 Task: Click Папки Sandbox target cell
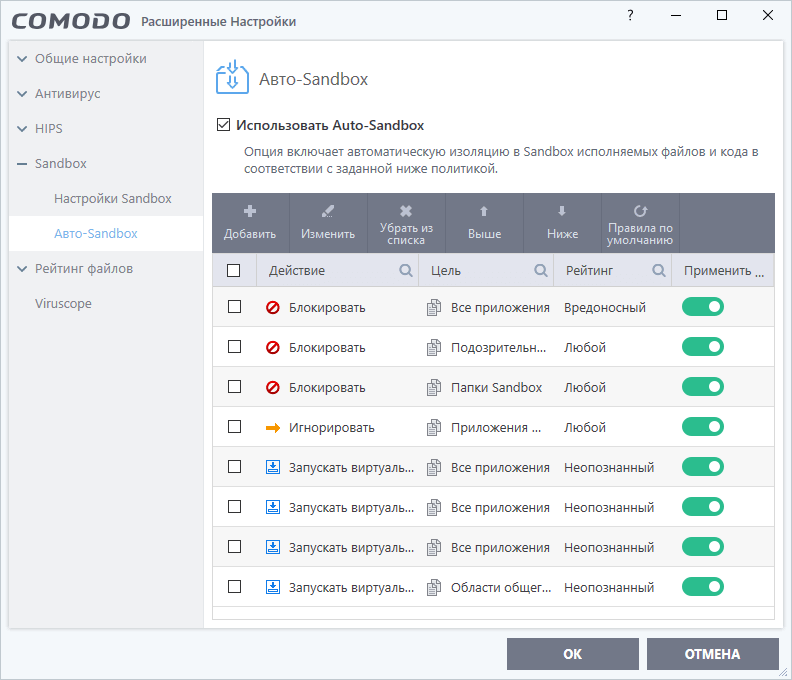(496, 387)
